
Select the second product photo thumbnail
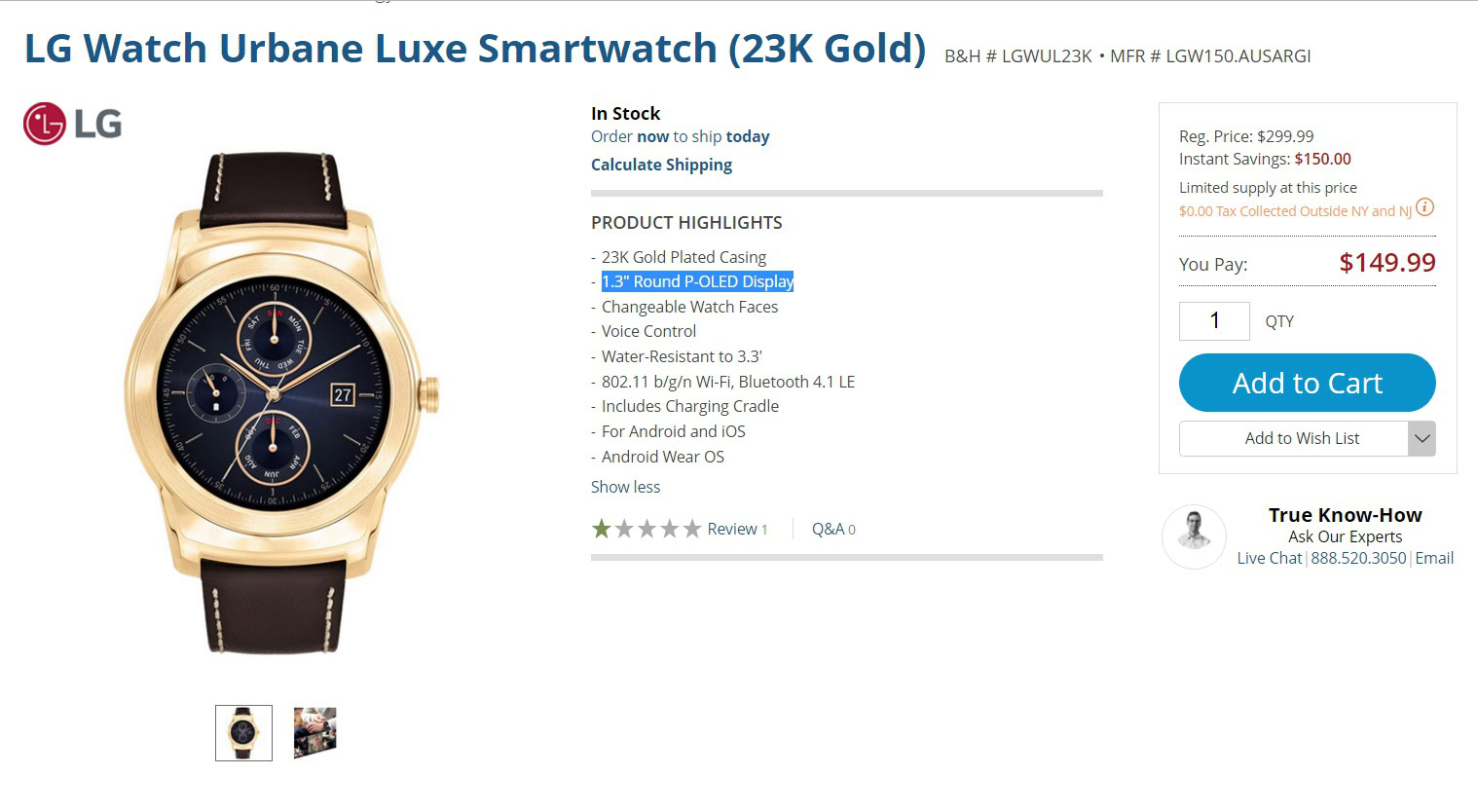(x=315, y=733)
